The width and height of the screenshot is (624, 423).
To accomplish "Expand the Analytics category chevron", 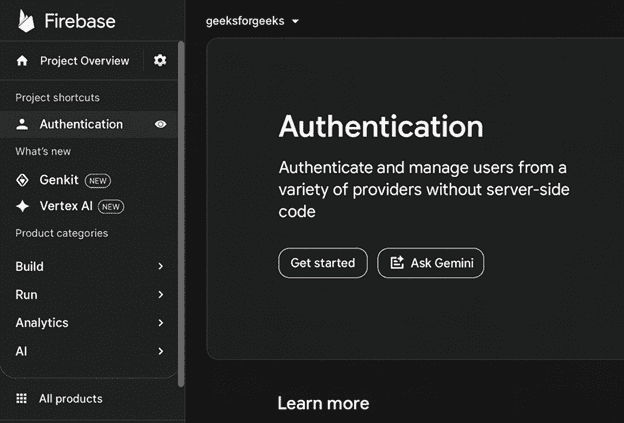I will [160, 323].
